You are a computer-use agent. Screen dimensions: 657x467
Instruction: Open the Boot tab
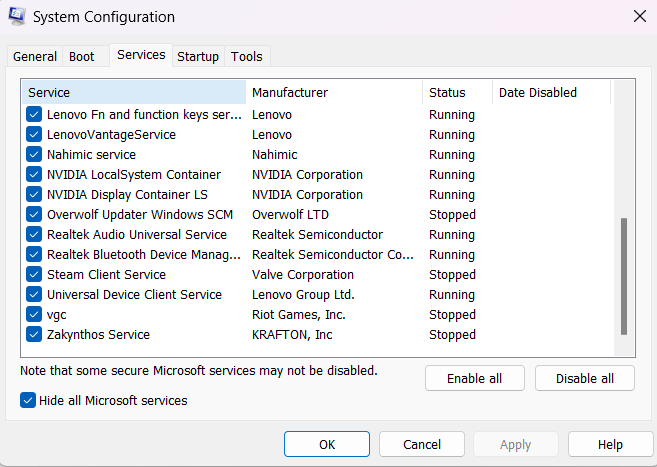[82, 57]
